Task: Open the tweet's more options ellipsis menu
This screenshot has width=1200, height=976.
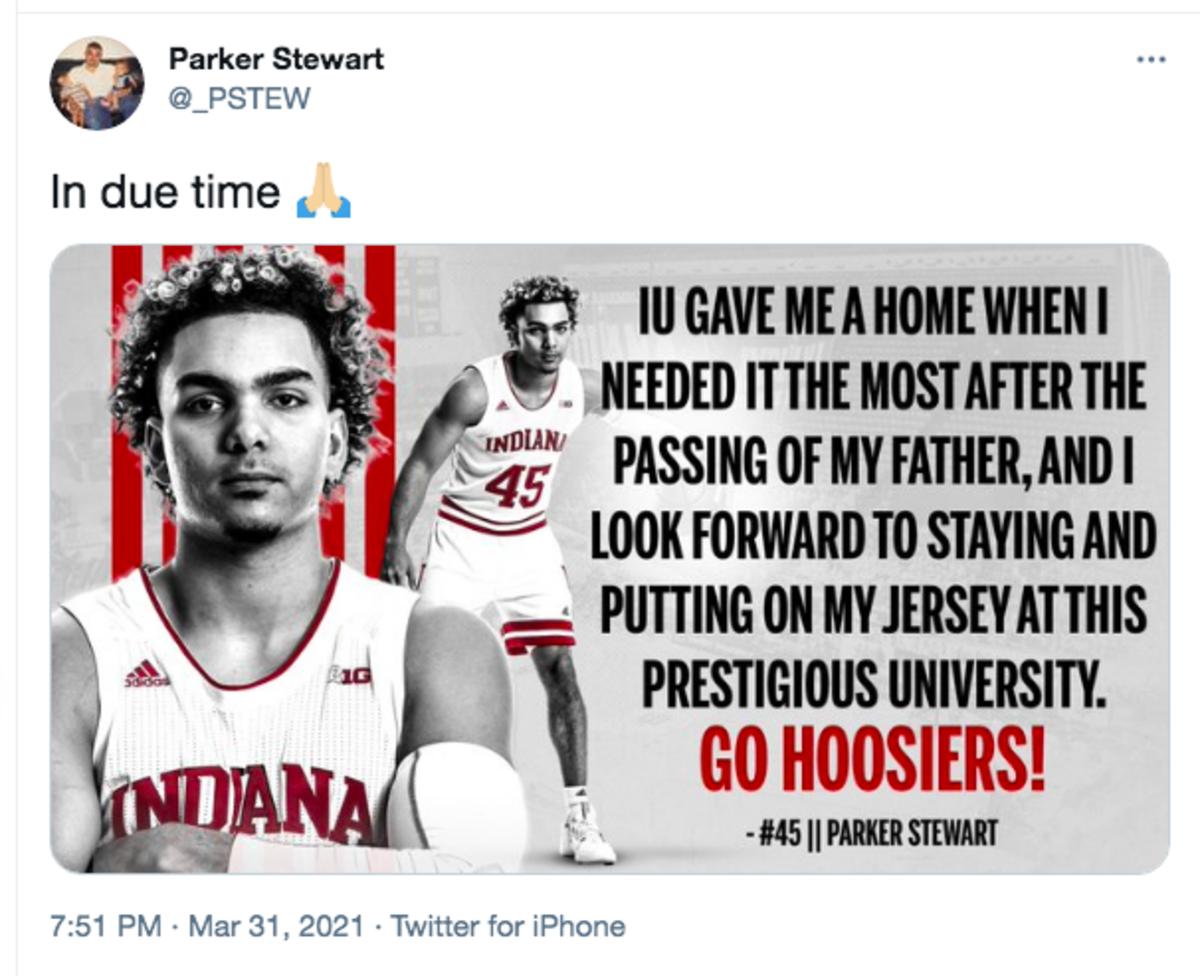Action: point(1151,60)
